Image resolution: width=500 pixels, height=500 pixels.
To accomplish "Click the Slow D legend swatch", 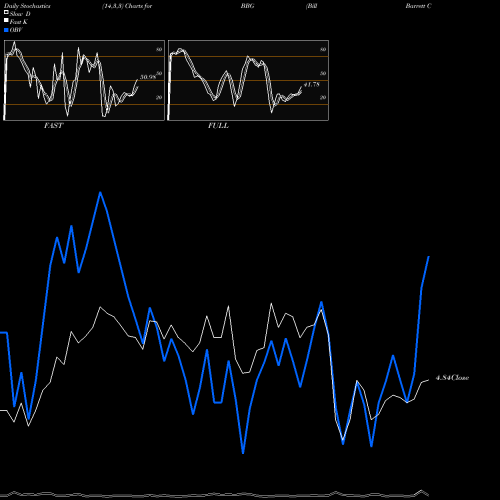I will [6, 12].
